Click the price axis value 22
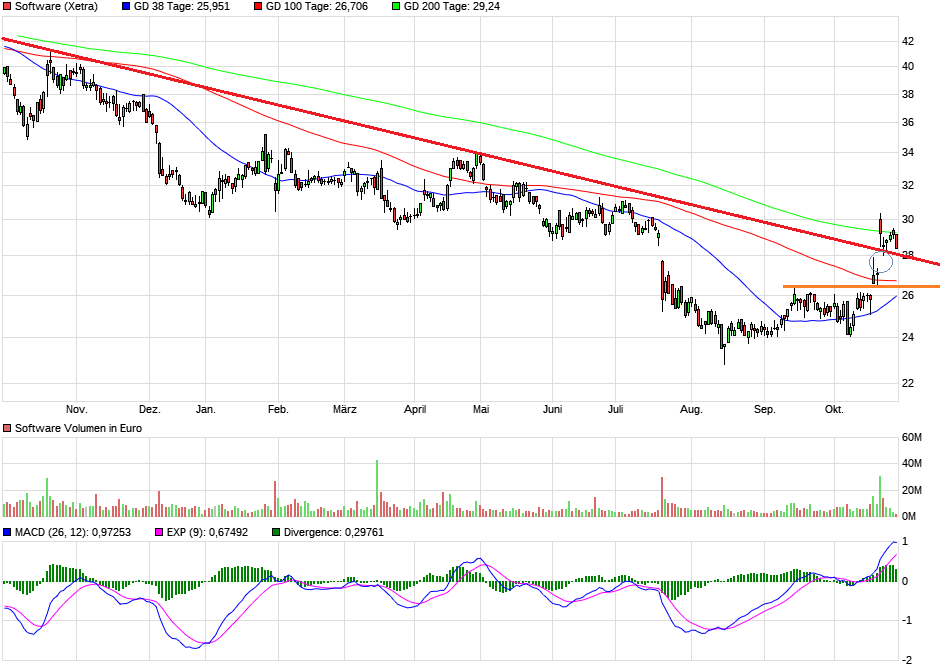This screenshot has width=940, height=670. [908, 383]
